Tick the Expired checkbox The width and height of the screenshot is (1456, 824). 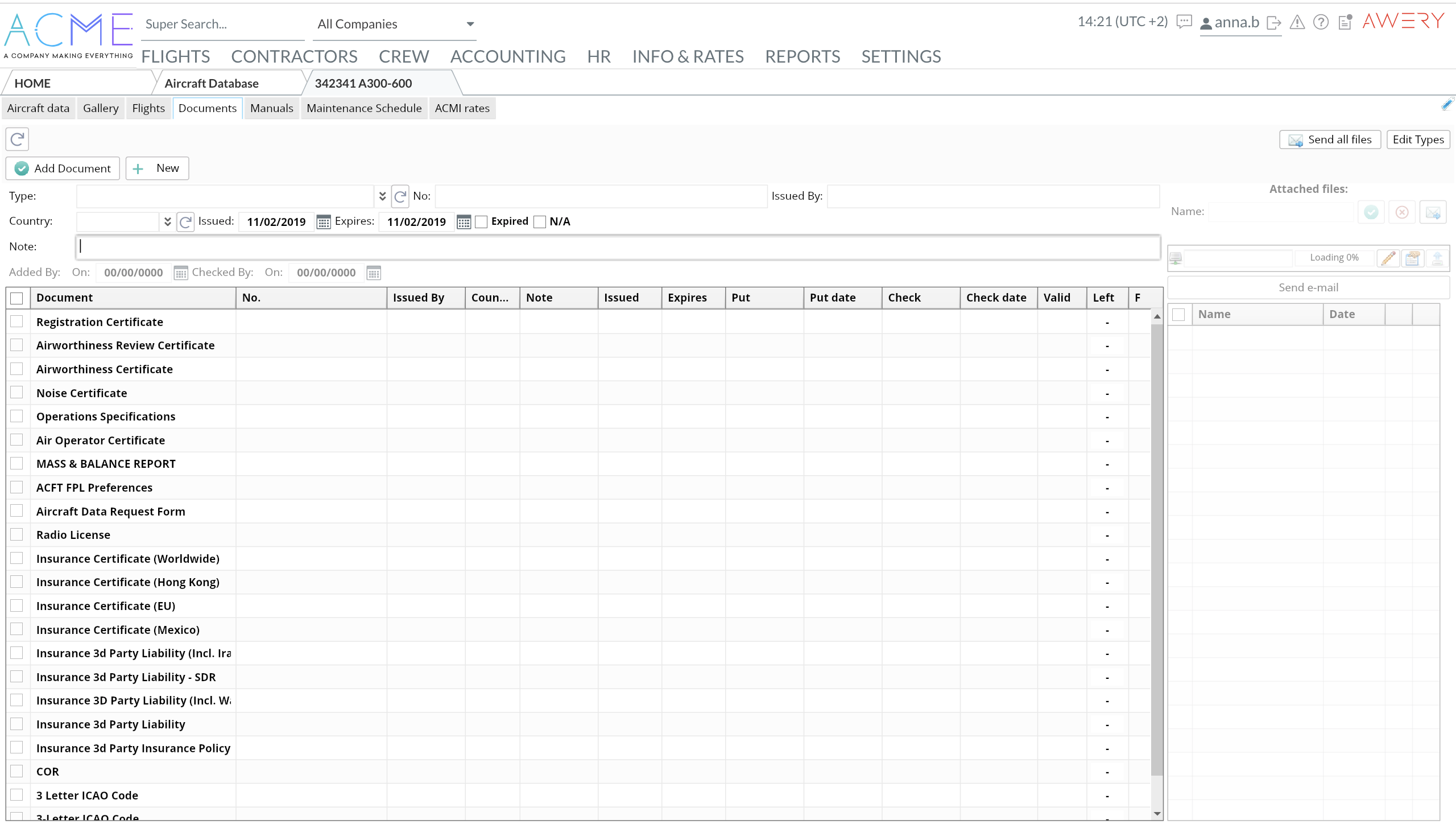(x=481, y=221)
